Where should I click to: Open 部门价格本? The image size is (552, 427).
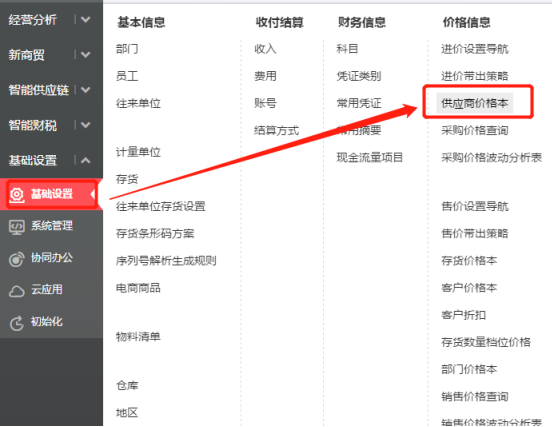click(x=469, y=369)
